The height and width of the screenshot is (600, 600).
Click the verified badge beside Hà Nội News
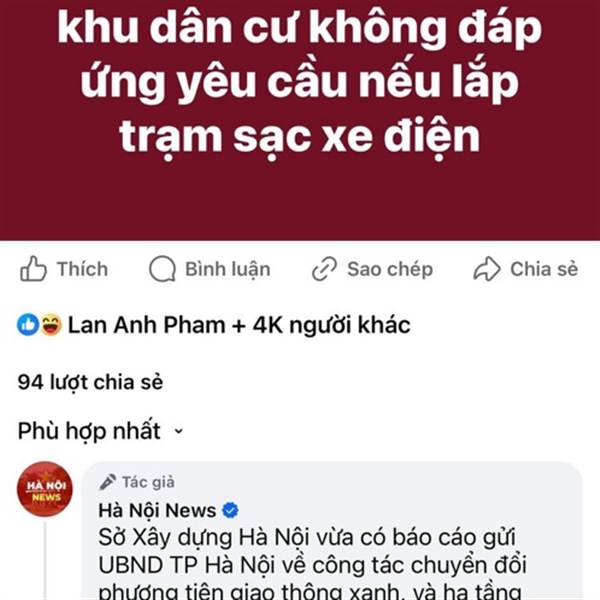pyautogui.click(x=230, y=510)
